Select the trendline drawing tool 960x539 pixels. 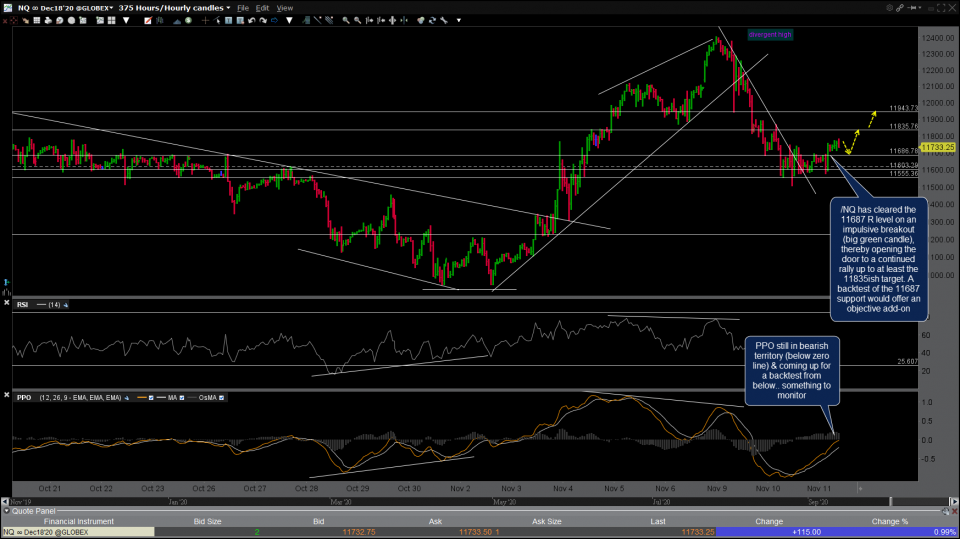318,20
